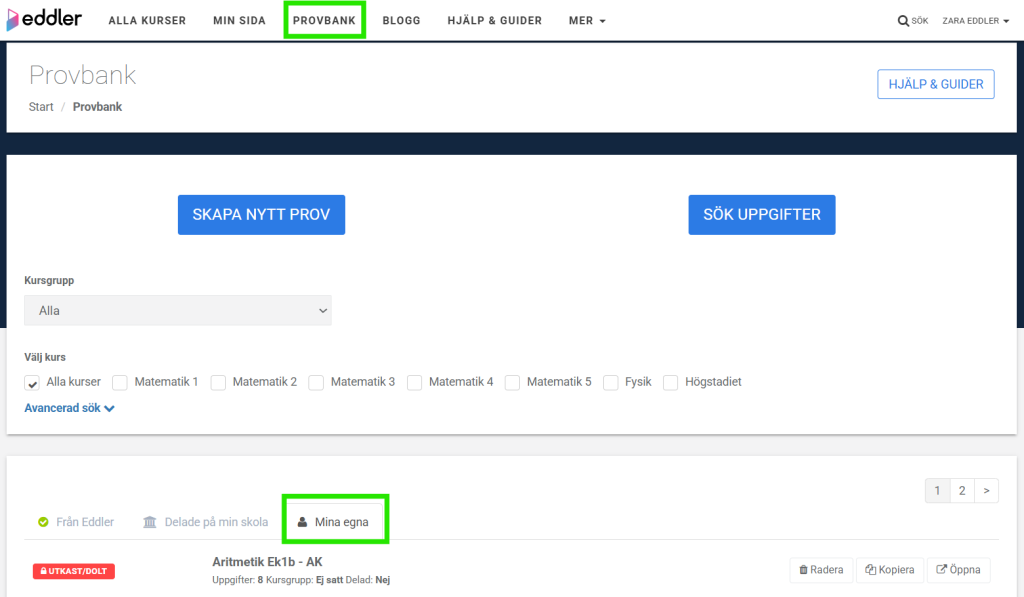Go to Alla kurser in the navbar
The height and width of the screenshot is (597, 1024).
click(147, 21)
